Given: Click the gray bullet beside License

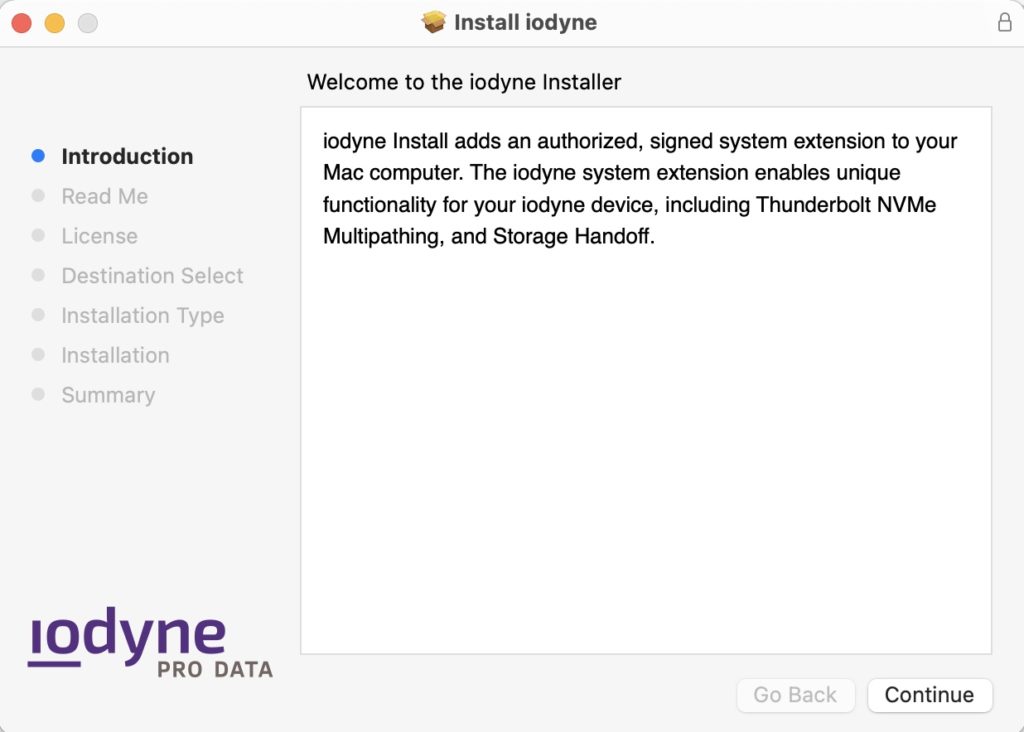Looking at the screenshot, I should (38, 236).
